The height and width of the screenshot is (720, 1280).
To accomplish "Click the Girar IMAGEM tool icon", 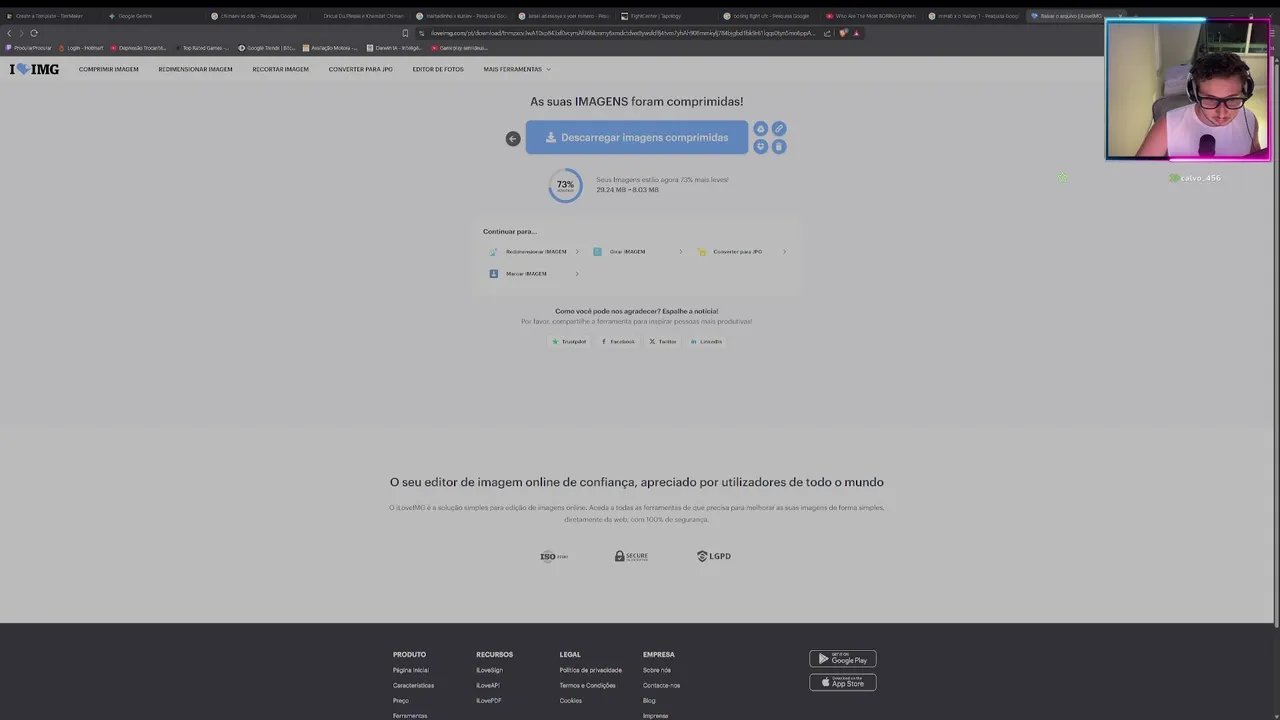I will 597,252.
